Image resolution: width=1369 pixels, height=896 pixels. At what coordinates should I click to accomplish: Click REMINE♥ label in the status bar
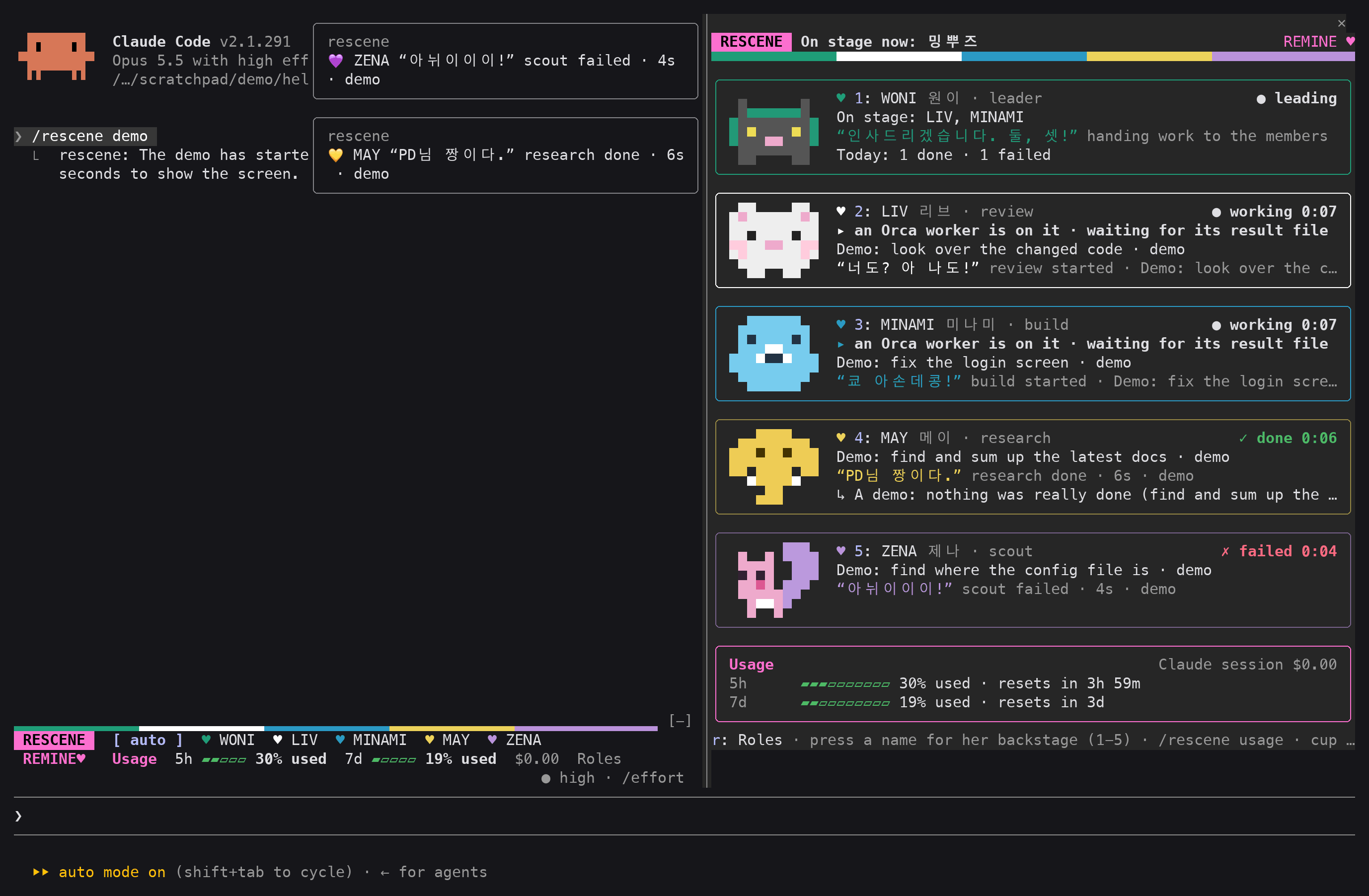pos(54,758)
